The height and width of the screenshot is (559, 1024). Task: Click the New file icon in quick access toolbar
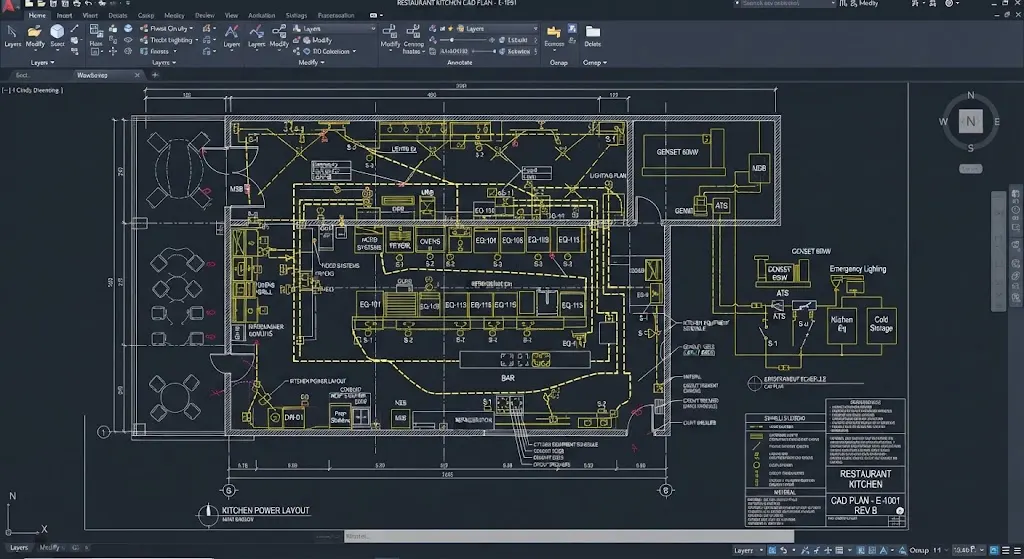pos(29,3)
